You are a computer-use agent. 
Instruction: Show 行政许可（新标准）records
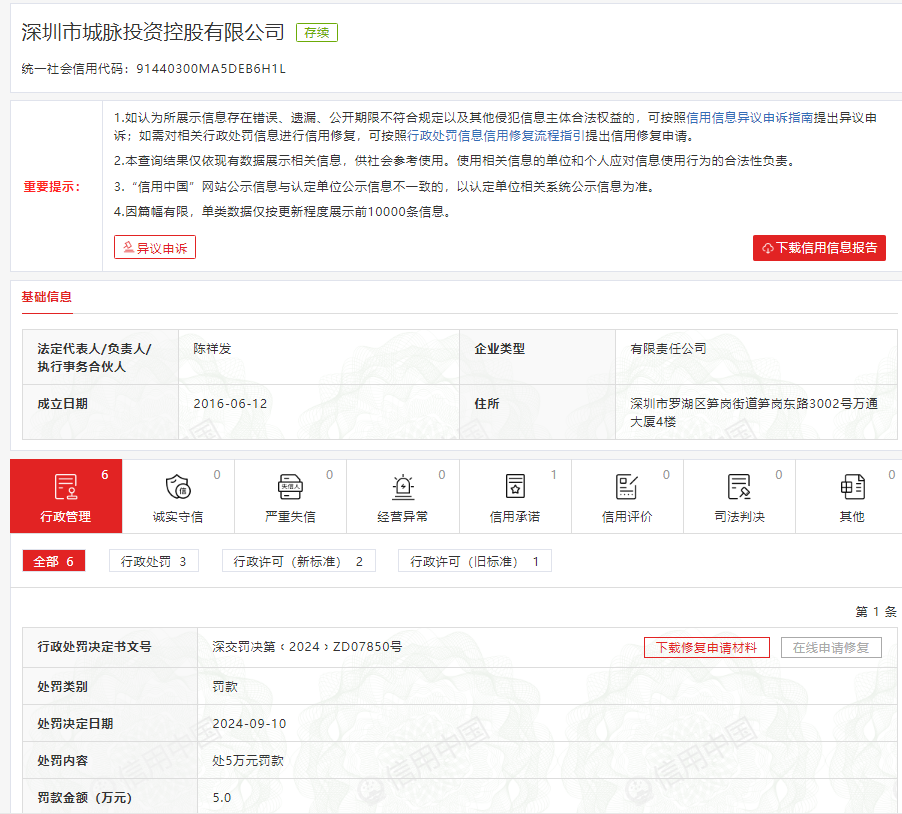tap(298, 562)
